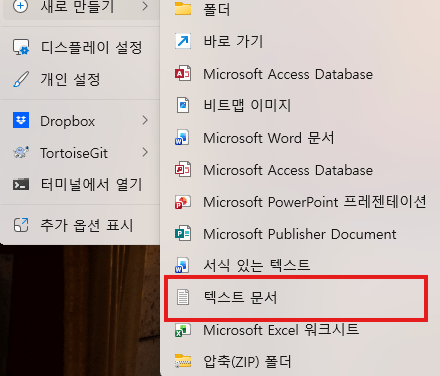Click the green Excel 워크시트 icon
The width and height of the screenshot is (440, 376).
click(183, 330)
